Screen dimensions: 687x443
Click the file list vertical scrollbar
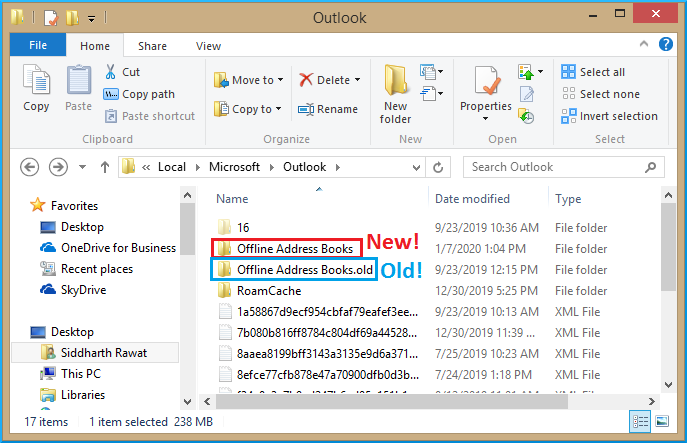click(x=669, y=247)
